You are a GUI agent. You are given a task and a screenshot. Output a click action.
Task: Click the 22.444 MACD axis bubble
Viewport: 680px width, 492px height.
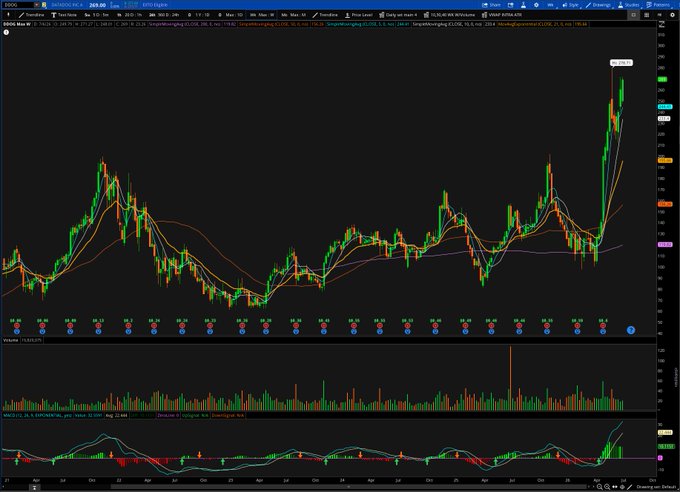(665, 433)
